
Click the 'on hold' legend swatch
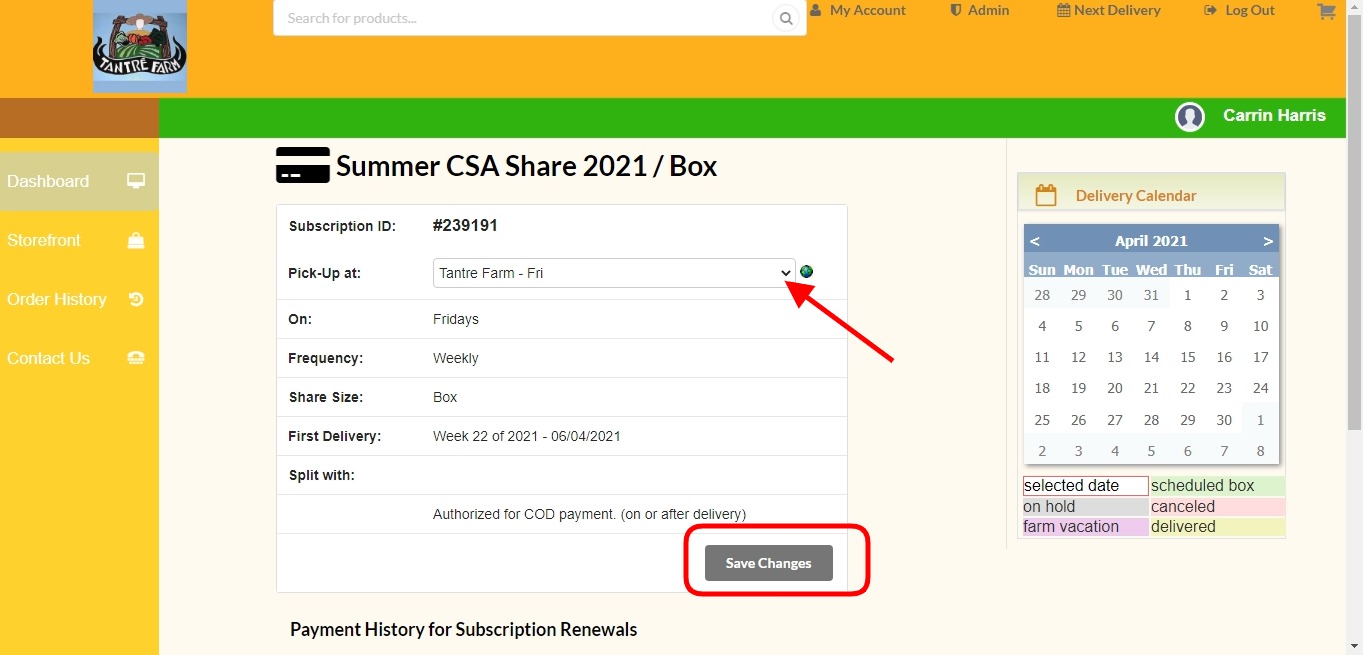[x=1085, y=507]
